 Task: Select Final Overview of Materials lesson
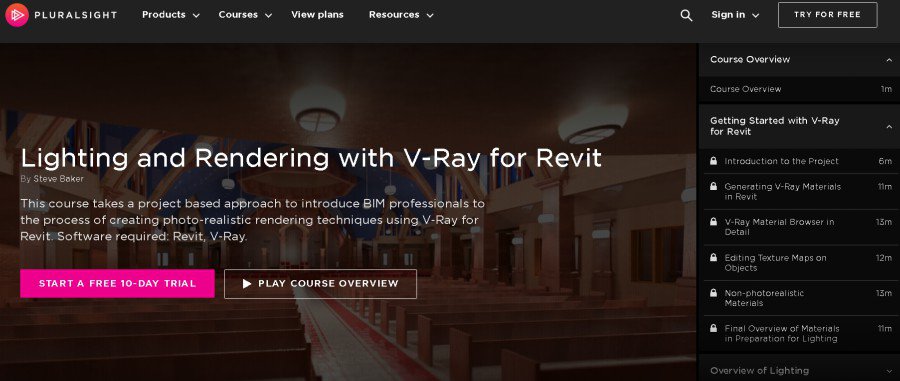(x=799, y=334)
